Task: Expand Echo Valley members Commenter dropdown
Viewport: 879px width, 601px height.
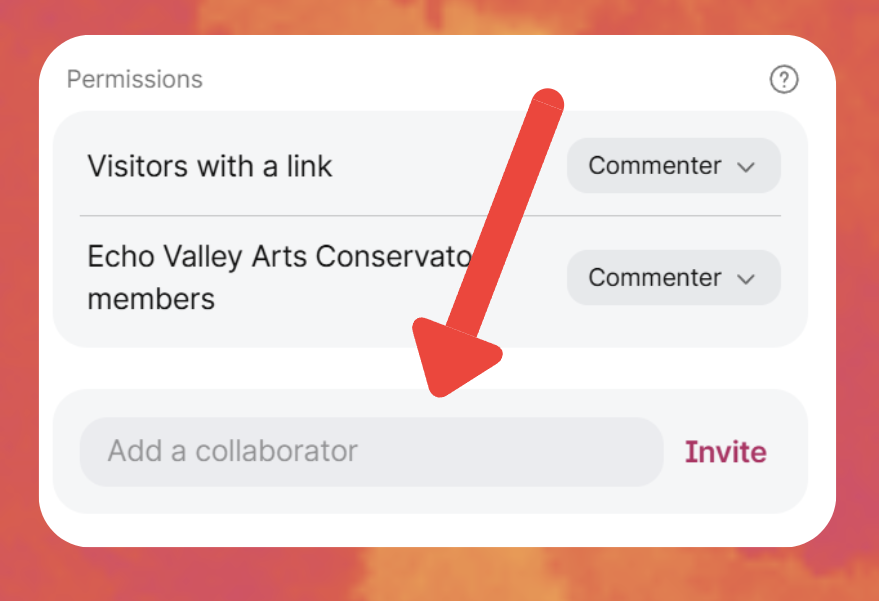Action: coord(673,278)
